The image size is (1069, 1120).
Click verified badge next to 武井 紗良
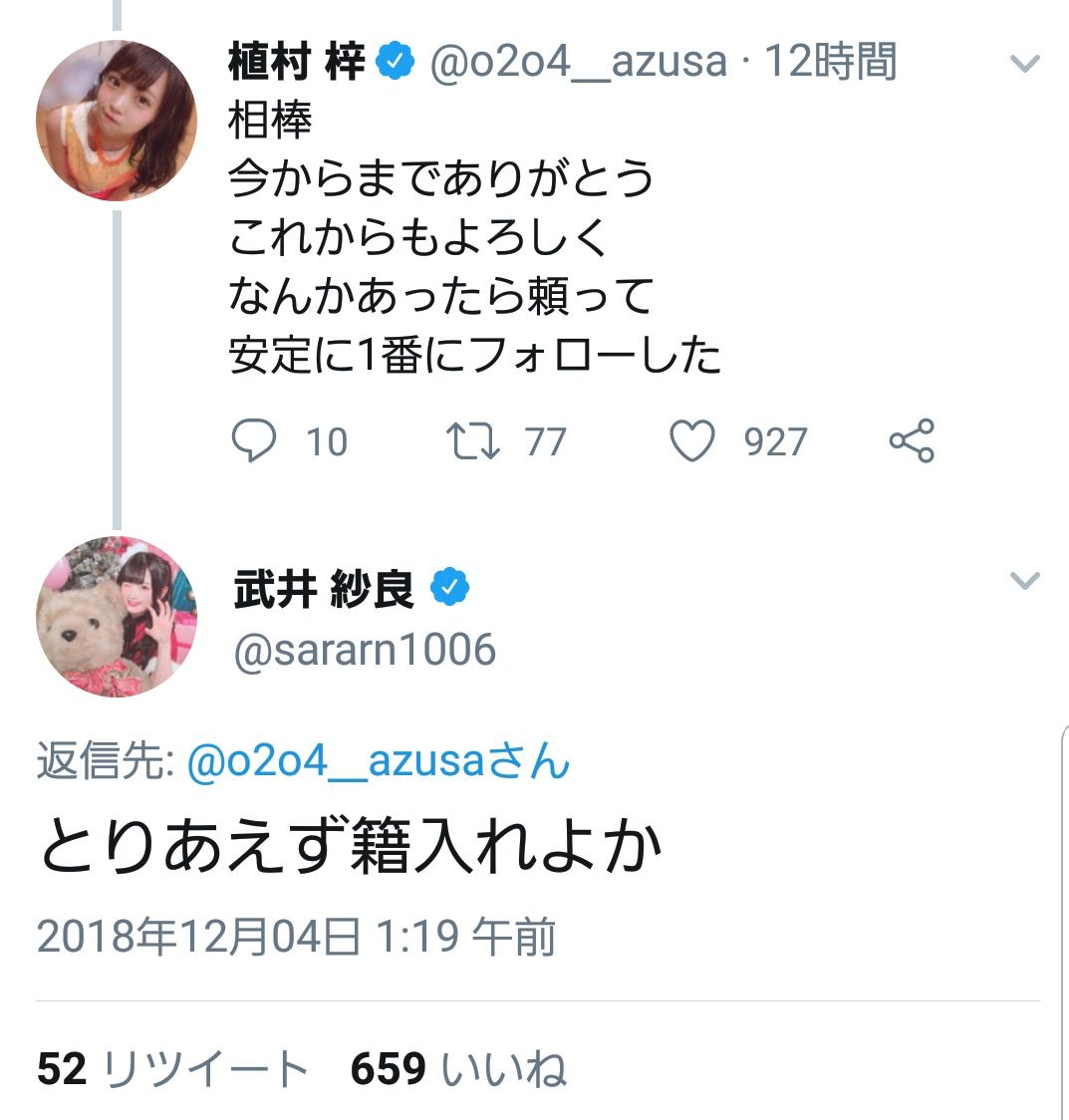pyautogui.click(x=449, y=588)
